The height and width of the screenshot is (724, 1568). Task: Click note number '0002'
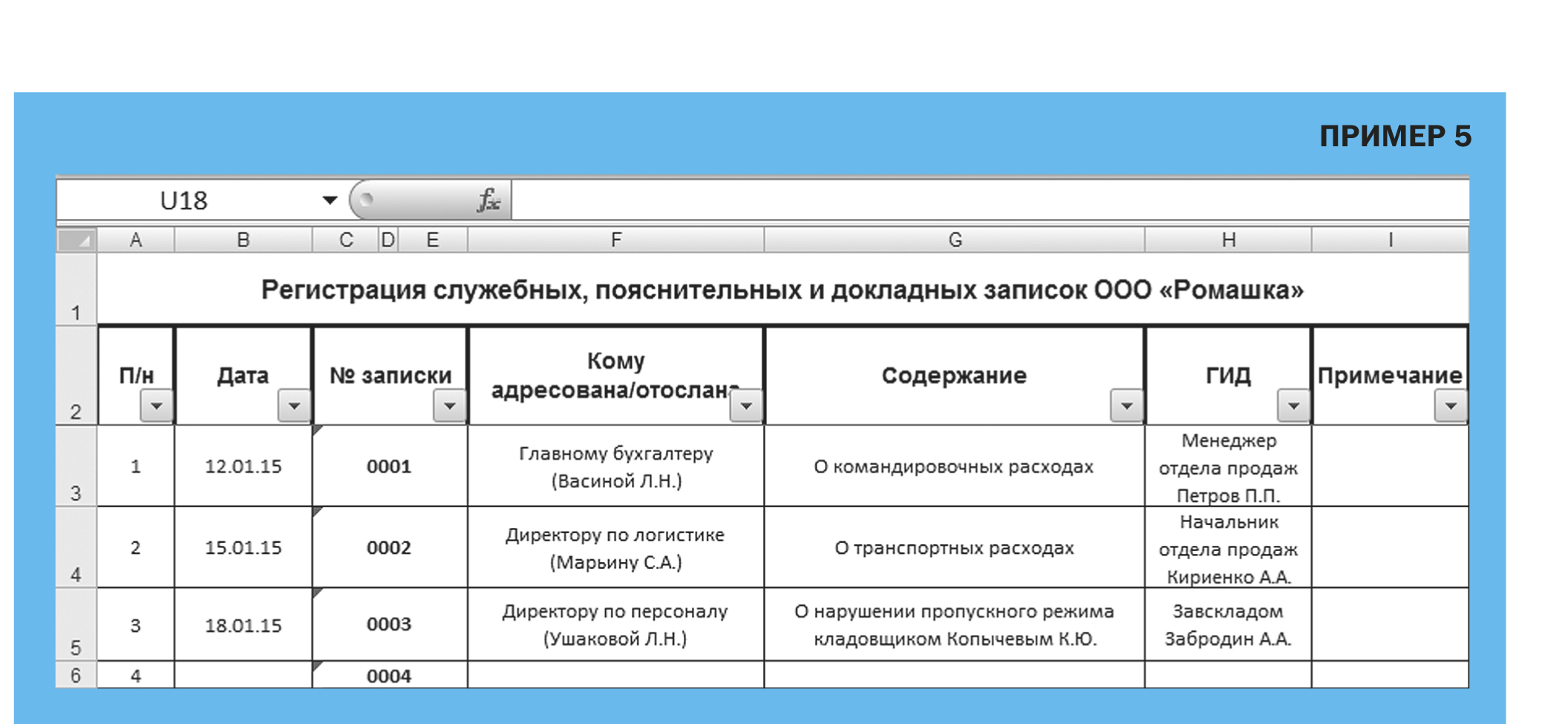pyautogui.click(x=390, y=548)
